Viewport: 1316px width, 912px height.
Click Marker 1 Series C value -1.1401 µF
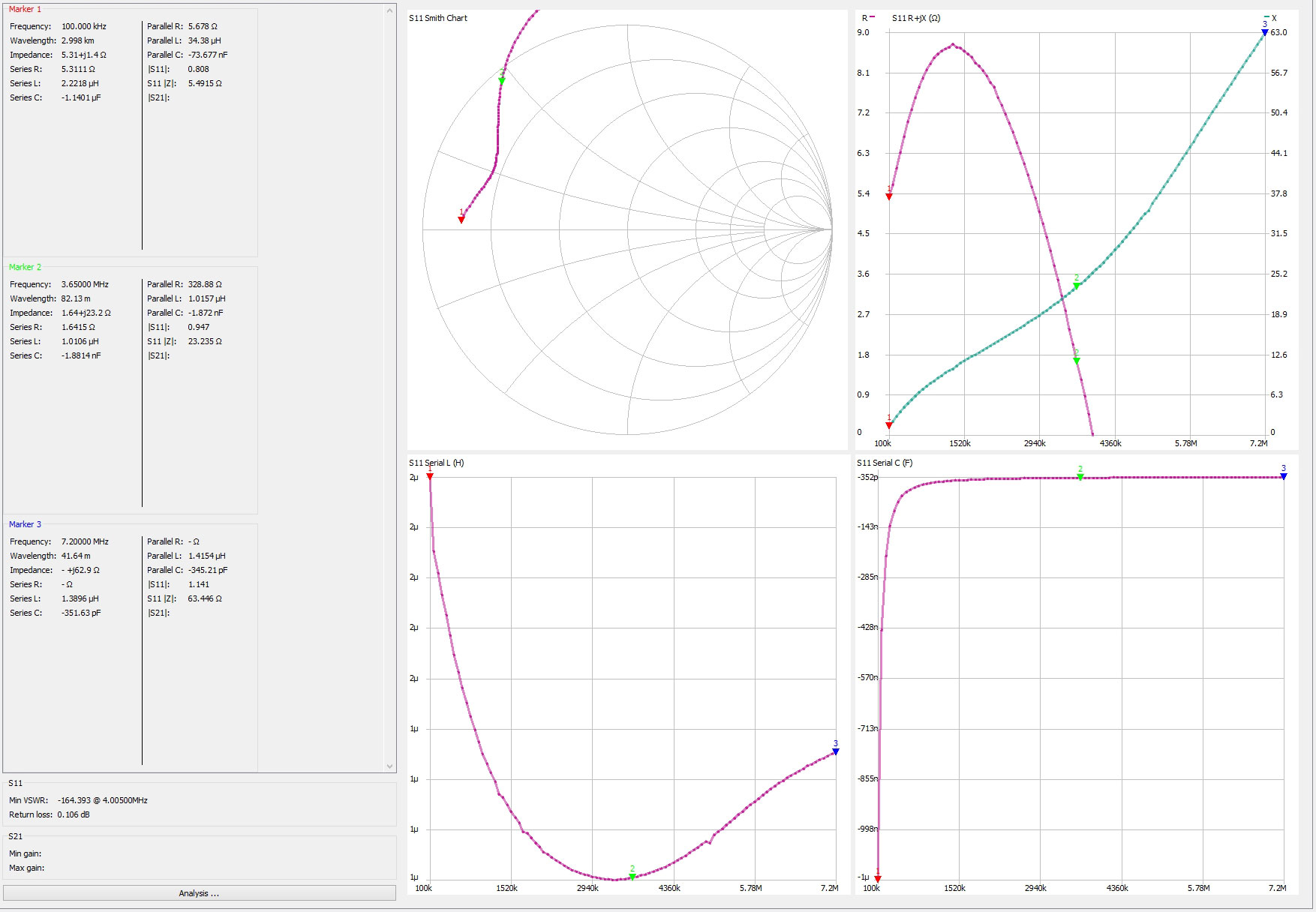[x=81, y=97]
